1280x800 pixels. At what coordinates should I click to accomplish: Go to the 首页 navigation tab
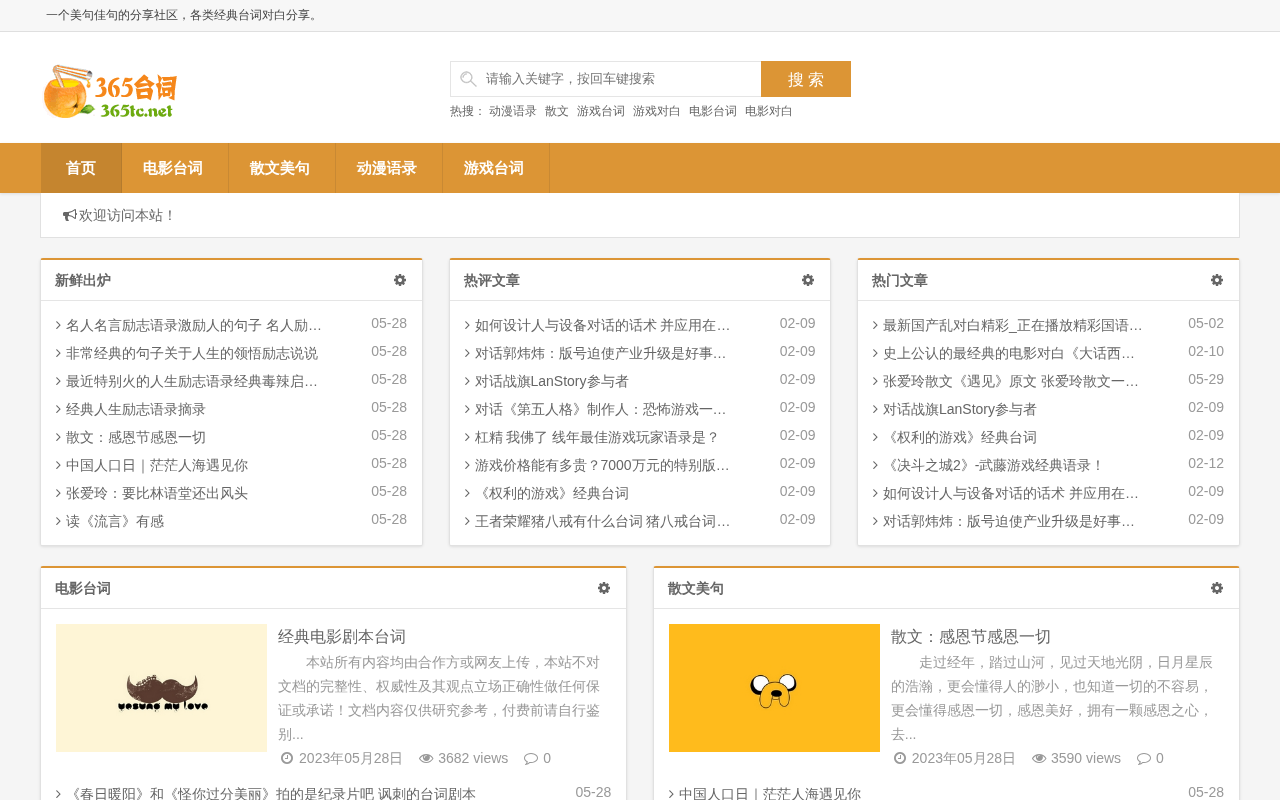point(81,168)
